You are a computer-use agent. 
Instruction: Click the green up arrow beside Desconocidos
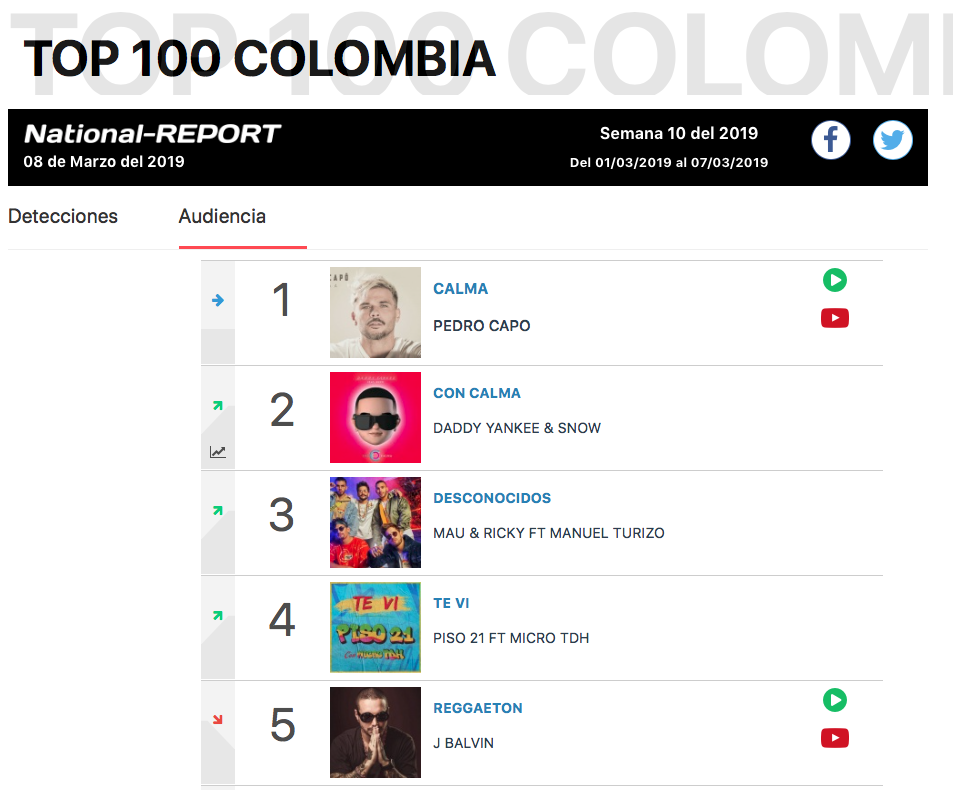tap(218, 510)
